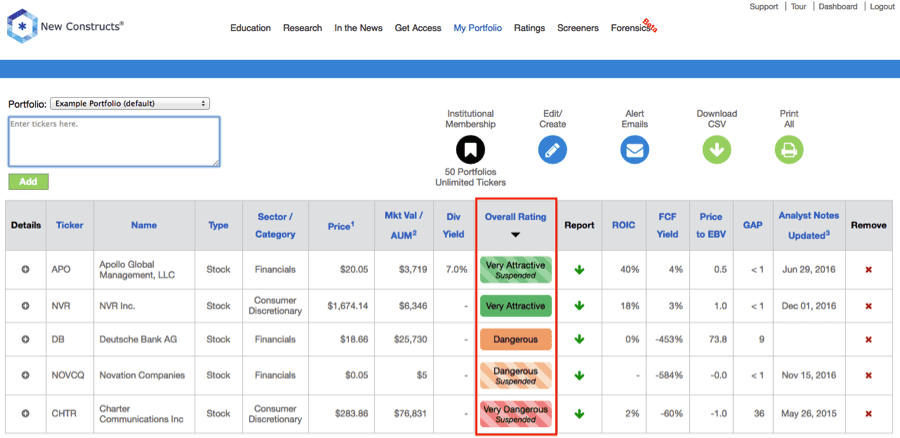Open the Portfolio selection dropdown
This screenshot has height=438, width=900.
tap(130, 104)
